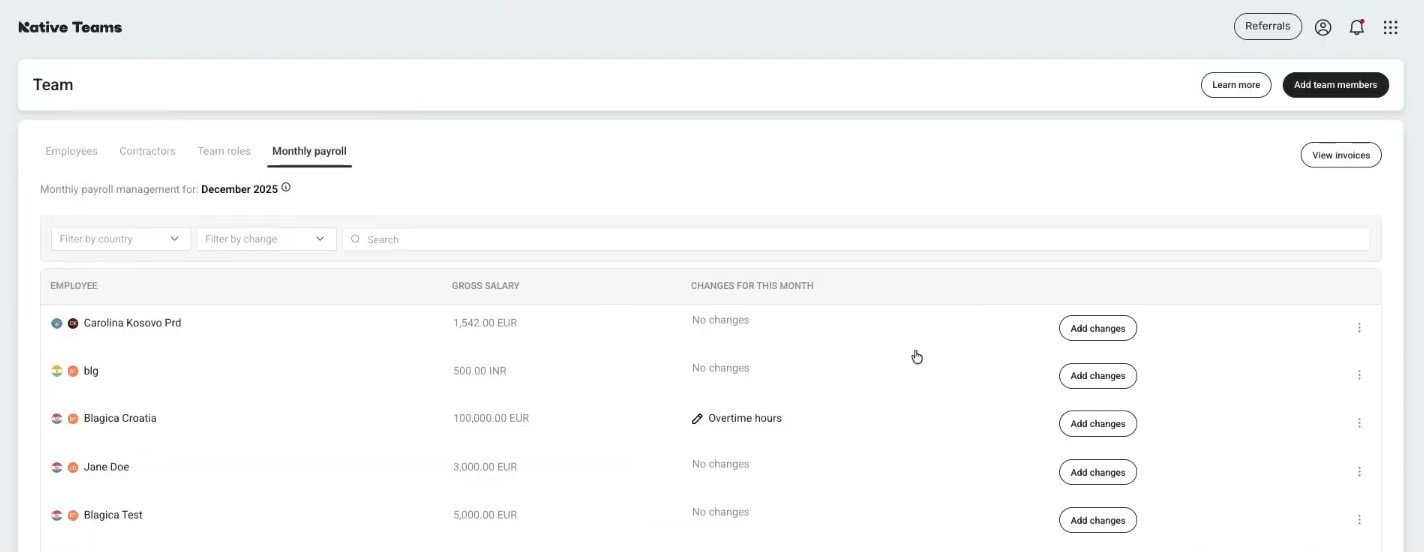The width and height of the screenshot is (1424, 552).
Task: Open more options for Jane Doe
Action: (1359, 472)
